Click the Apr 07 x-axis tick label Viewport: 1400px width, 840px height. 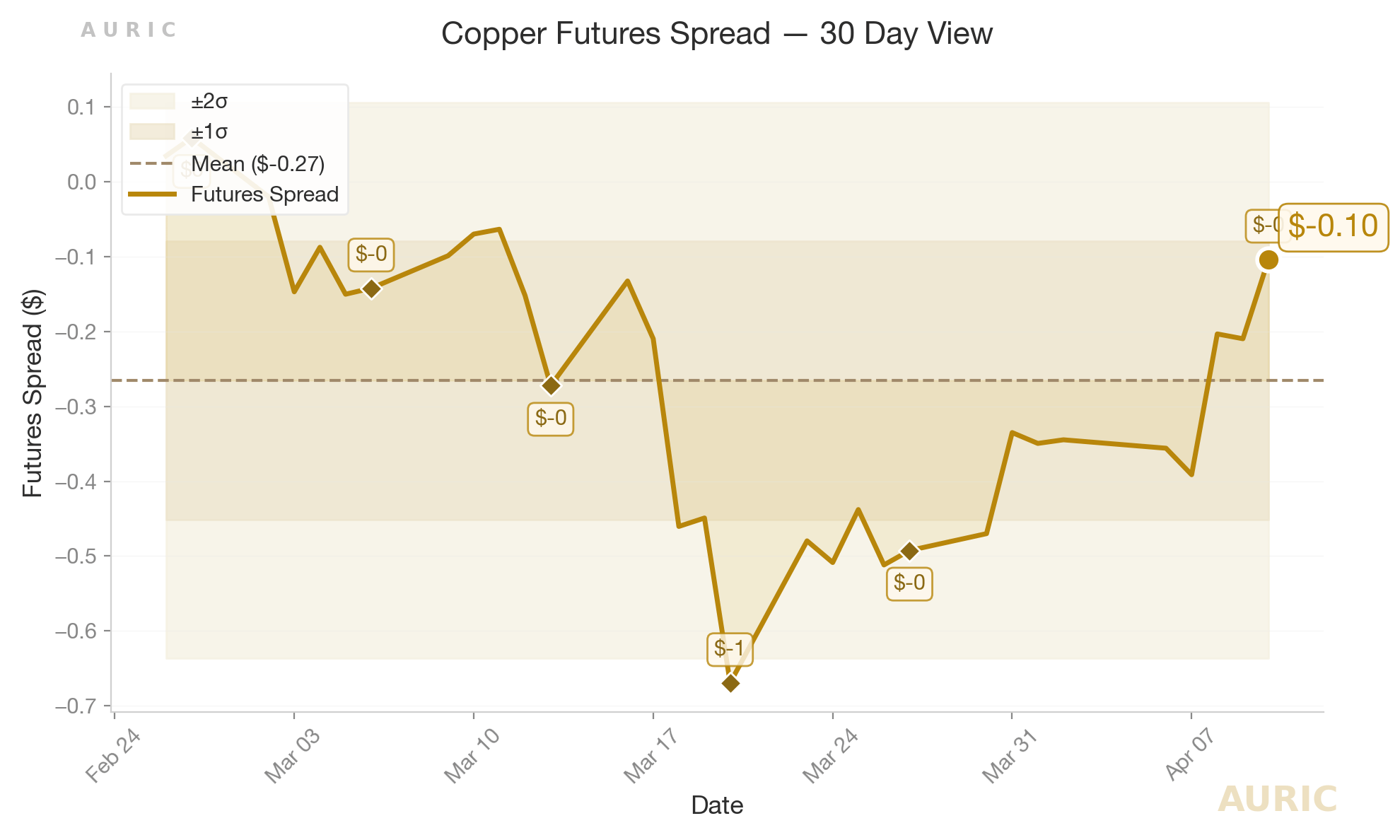1190,754
